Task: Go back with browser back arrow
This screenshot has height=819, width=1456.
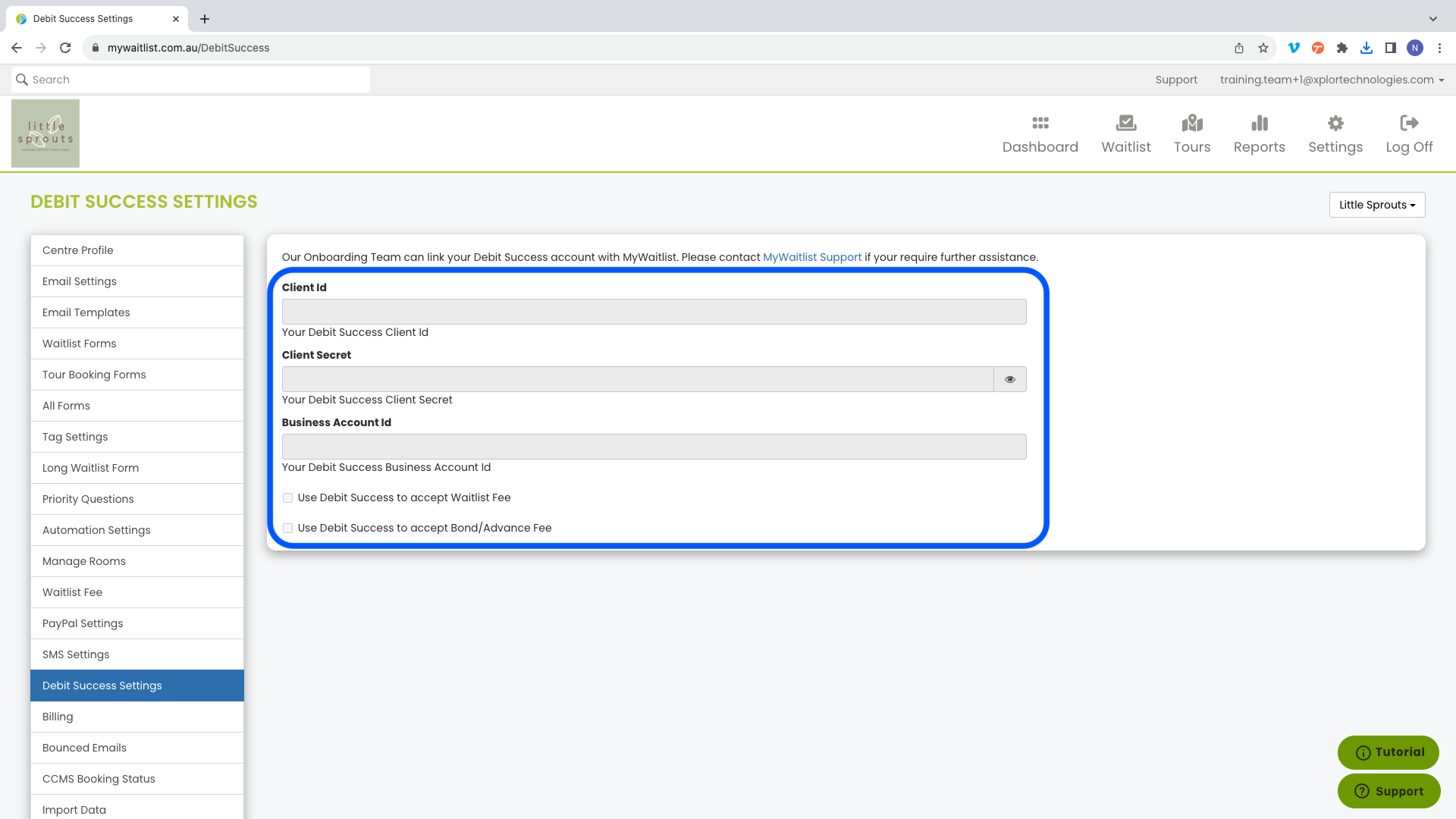Action: point(17,48)
